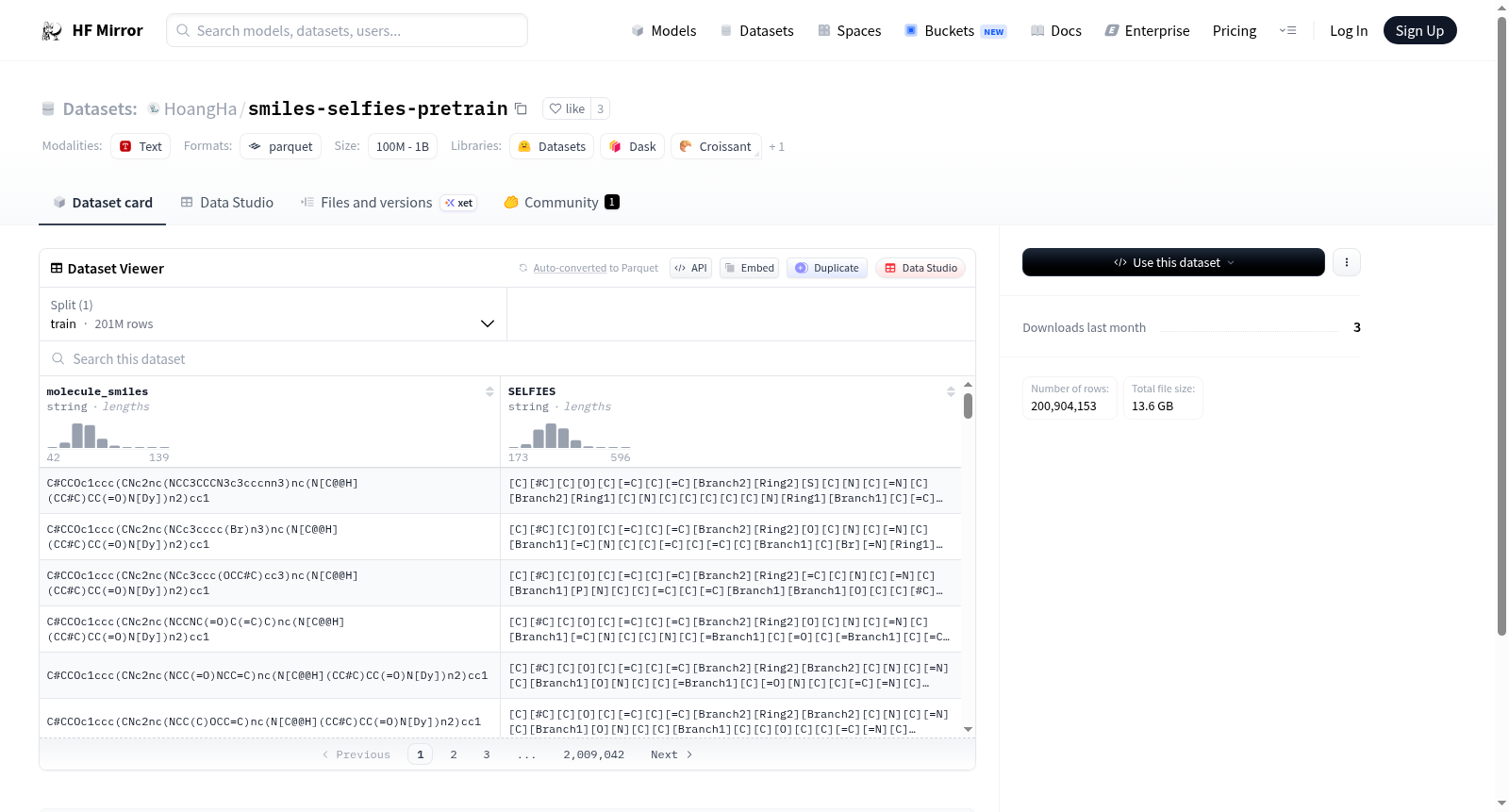Click the xet storage badge

click(459, 203)
